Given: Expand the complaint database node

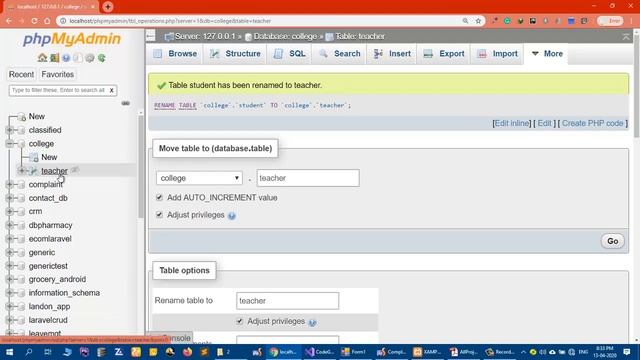Looking at the screenshot, I should pyautogui.click(x=9, y=184).
